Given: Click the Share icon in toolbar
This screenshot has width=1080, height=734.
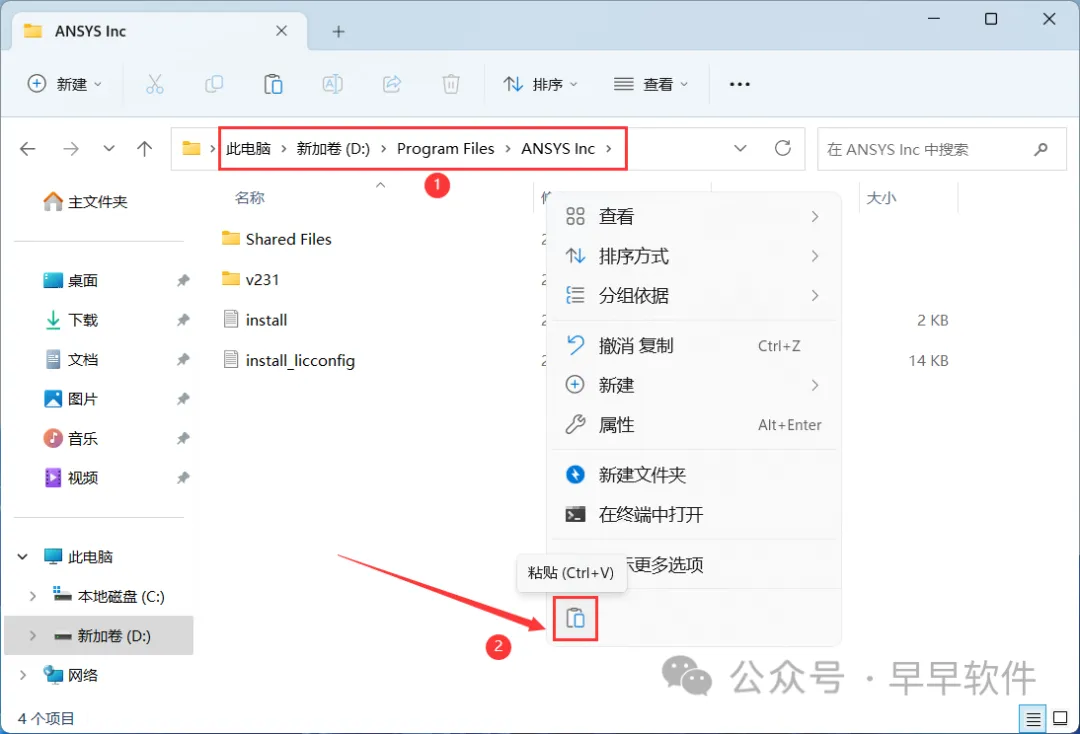Looking at the screenshot, I should point(392,84).
